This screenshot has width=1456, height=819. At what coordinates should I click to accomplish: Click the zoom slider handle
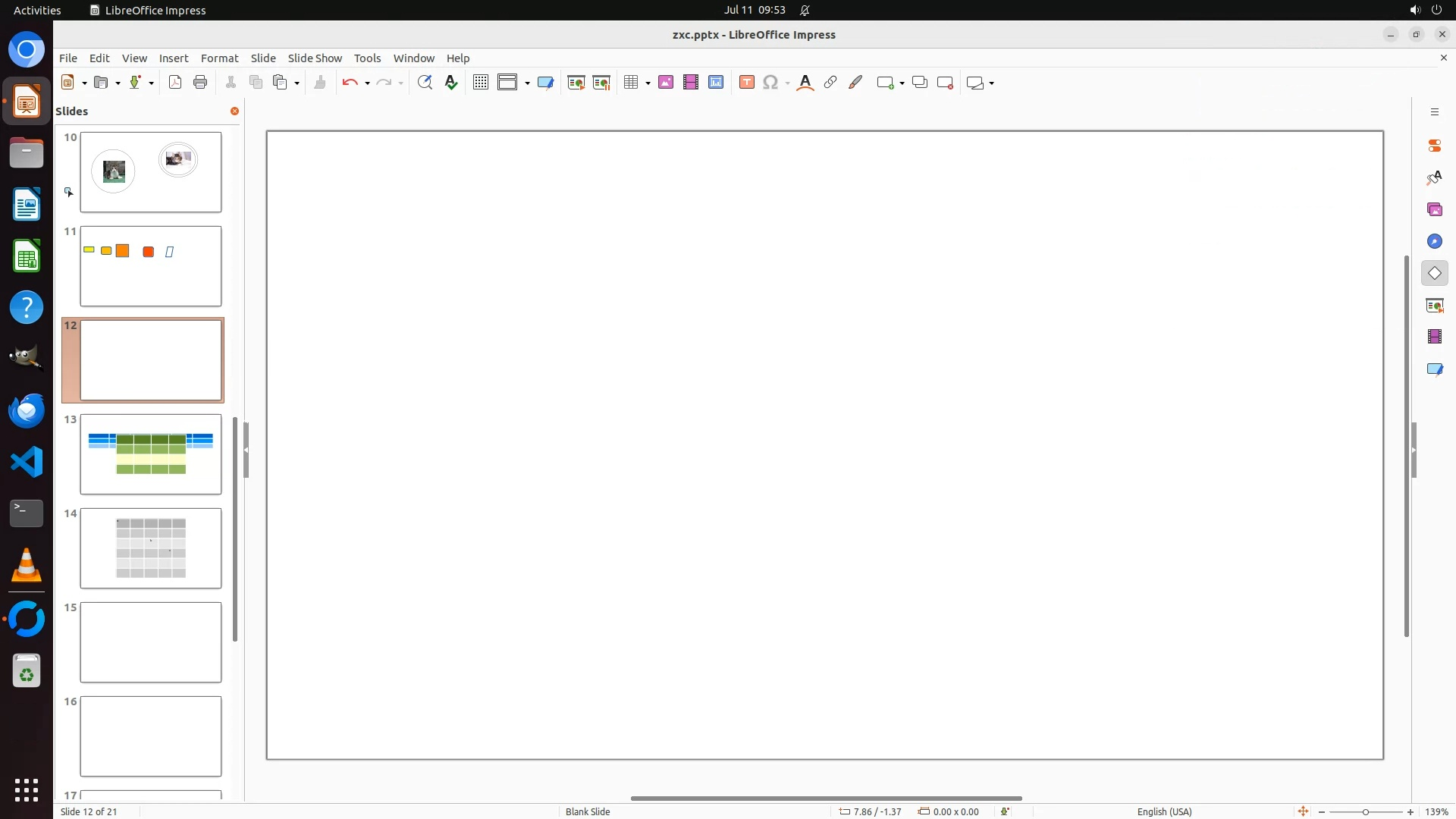click(x=1365, y=812)
